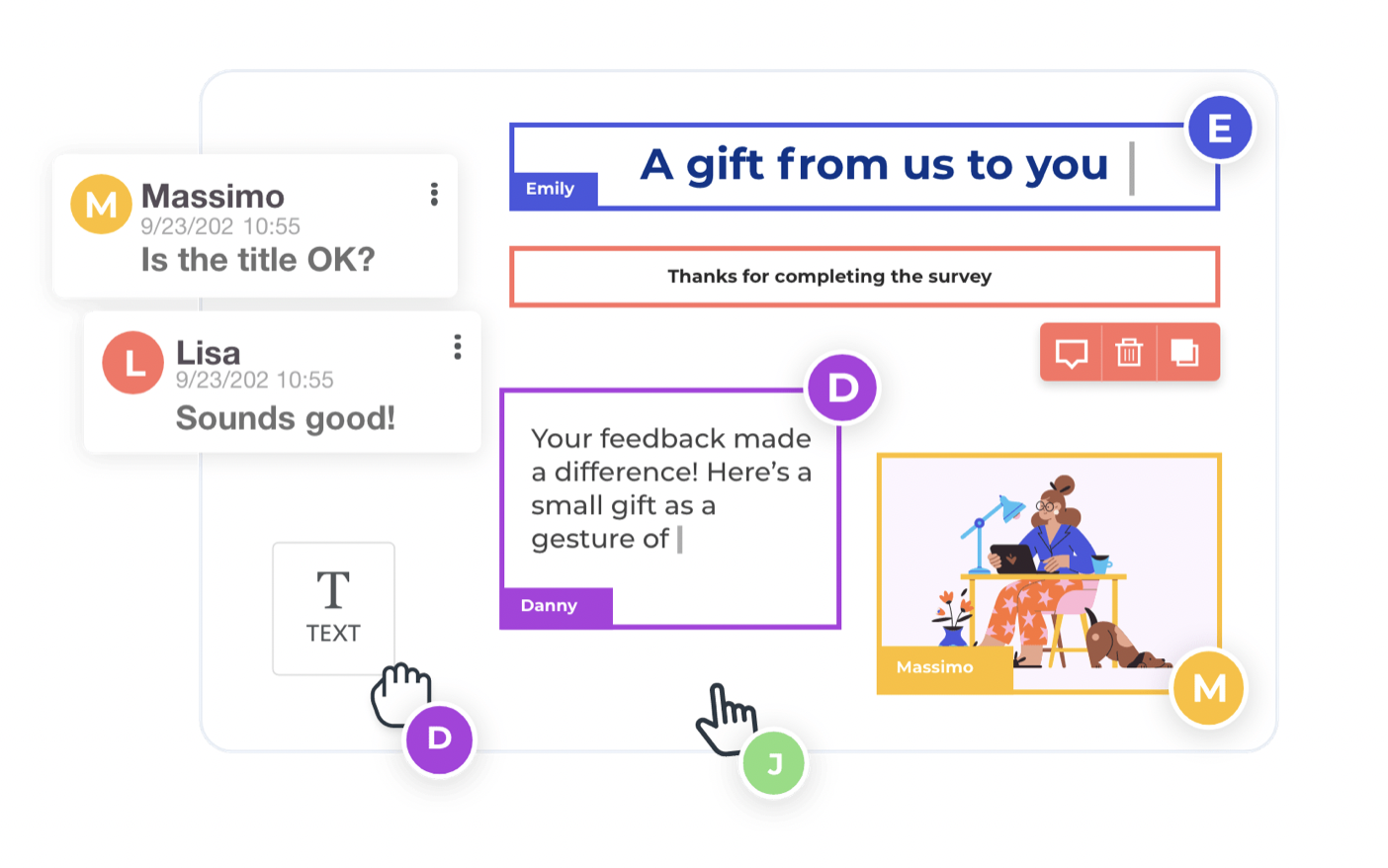Screen dimensions: 1388x868
Task: Click the yellow M avatar on image
Action: coord(1209,688)
